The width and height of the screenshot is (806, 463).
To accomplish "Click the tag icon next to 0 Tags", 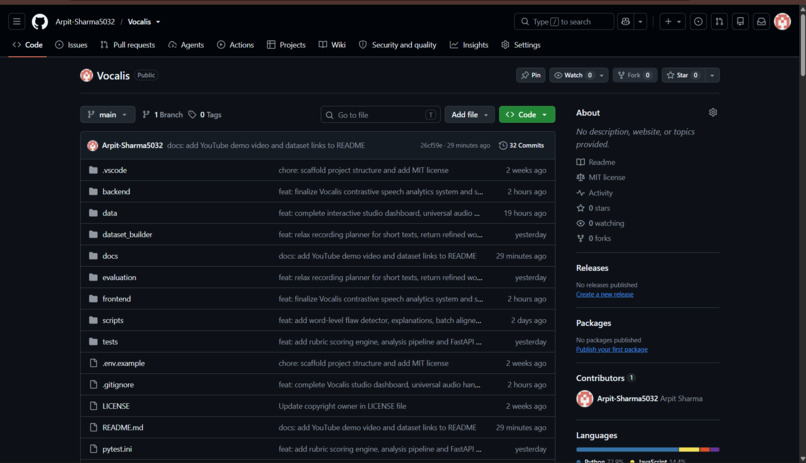I will 192,115.
